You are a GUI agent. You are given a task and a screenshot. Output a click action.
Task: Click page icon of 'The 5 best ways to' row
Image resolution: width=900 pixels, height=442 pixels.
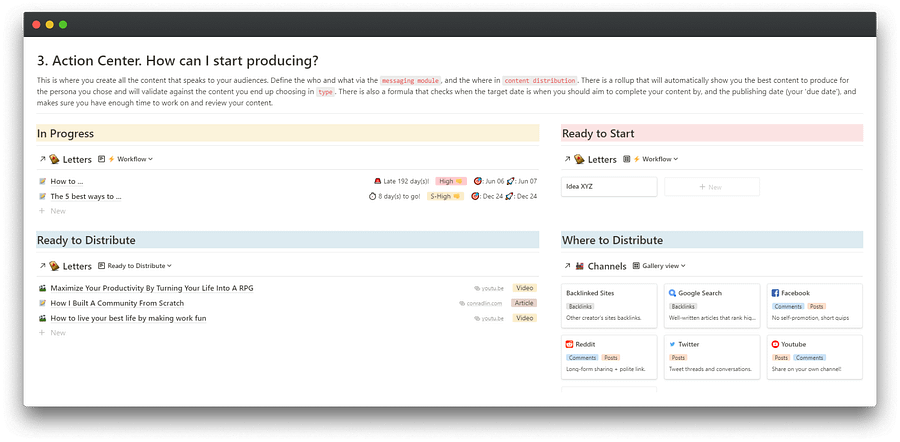[42, 196]
